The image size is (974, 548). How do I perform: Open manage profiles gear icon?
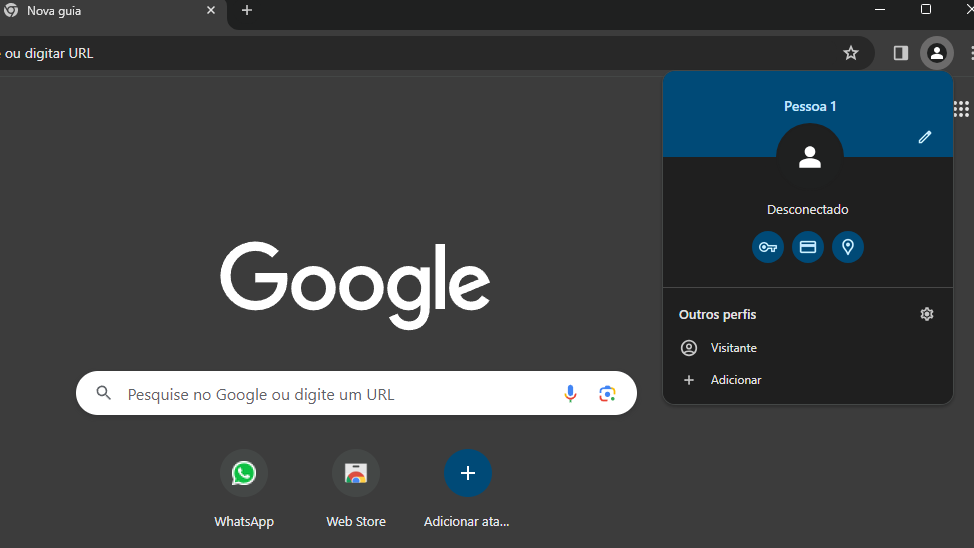(927, 314)
